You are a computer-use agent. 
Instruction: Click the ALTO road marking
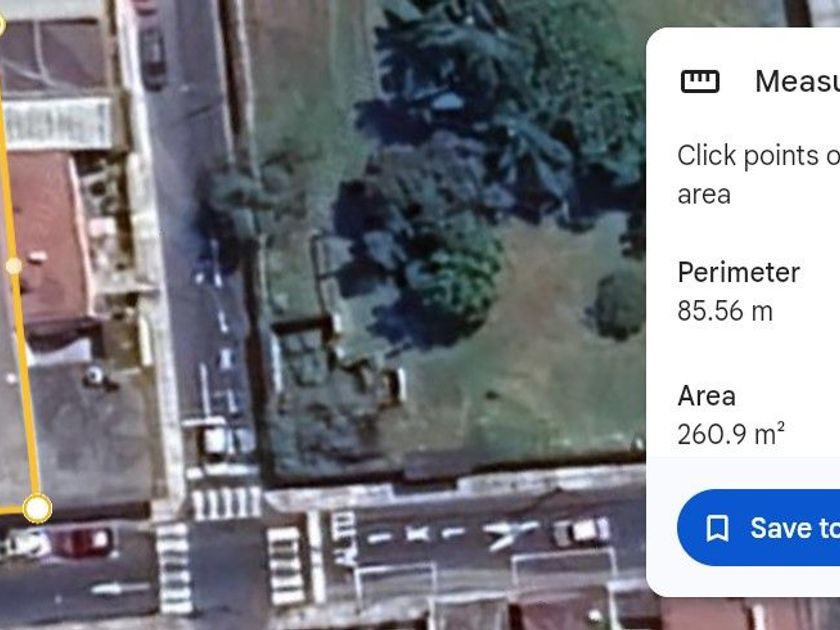pos(344,539)
